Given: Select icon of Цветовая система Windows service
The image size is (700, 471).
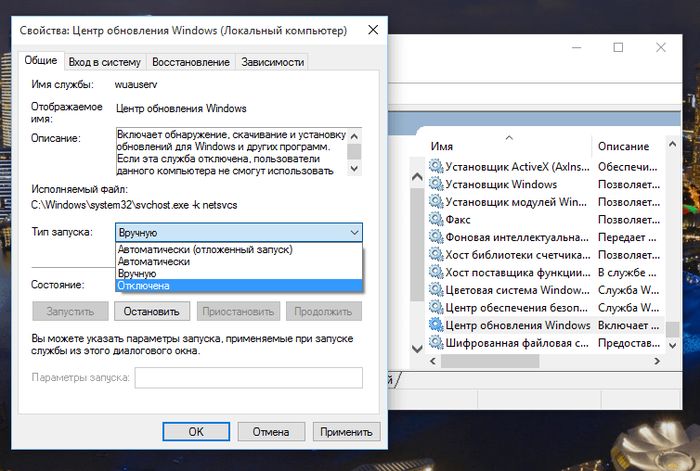Looking at the screenshot, I should [435, 289].
